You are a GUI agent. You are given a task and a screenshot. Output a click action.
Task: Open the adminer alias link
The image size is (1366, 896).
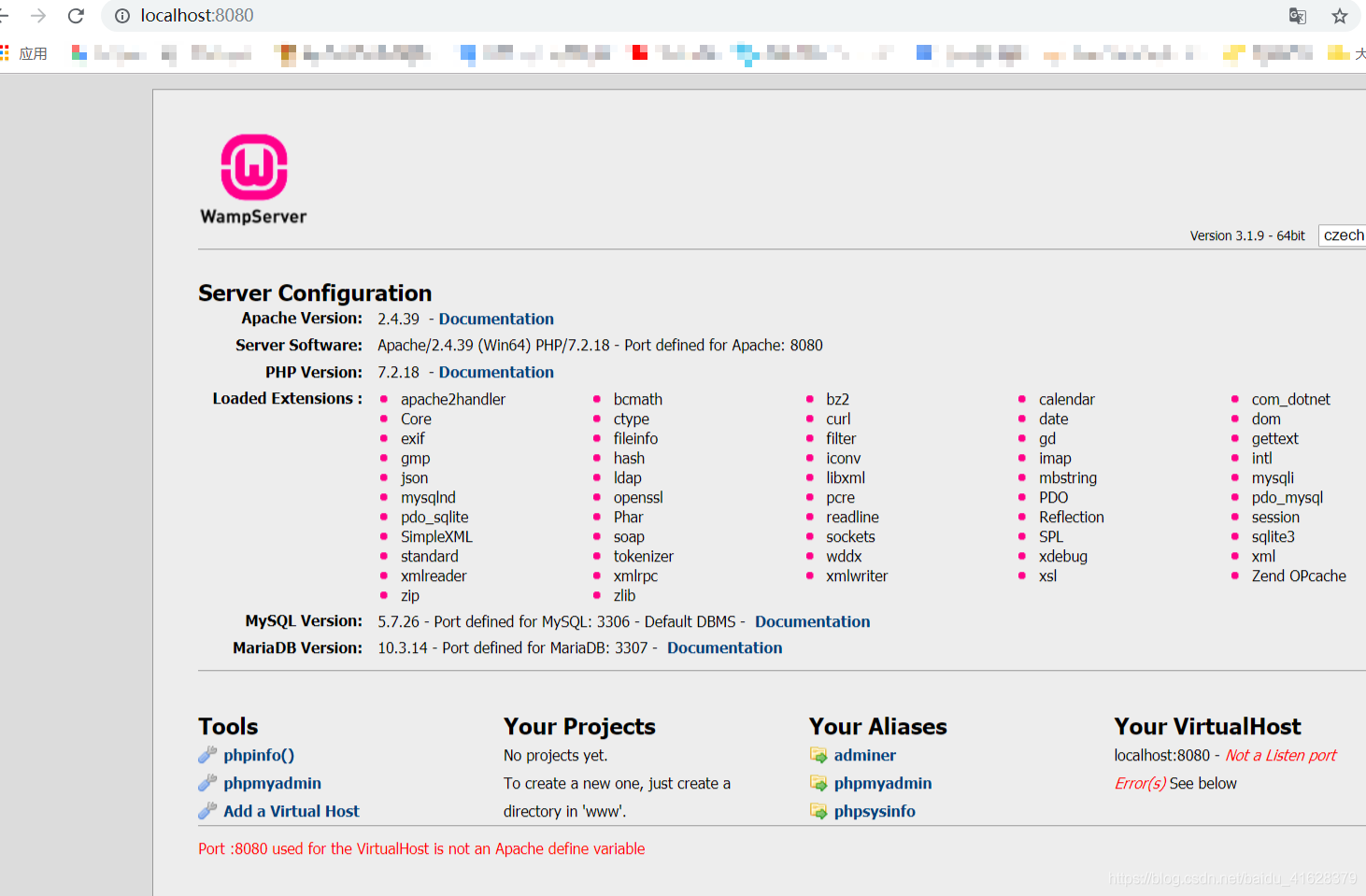pyautogui.click(x=864, y=755)
